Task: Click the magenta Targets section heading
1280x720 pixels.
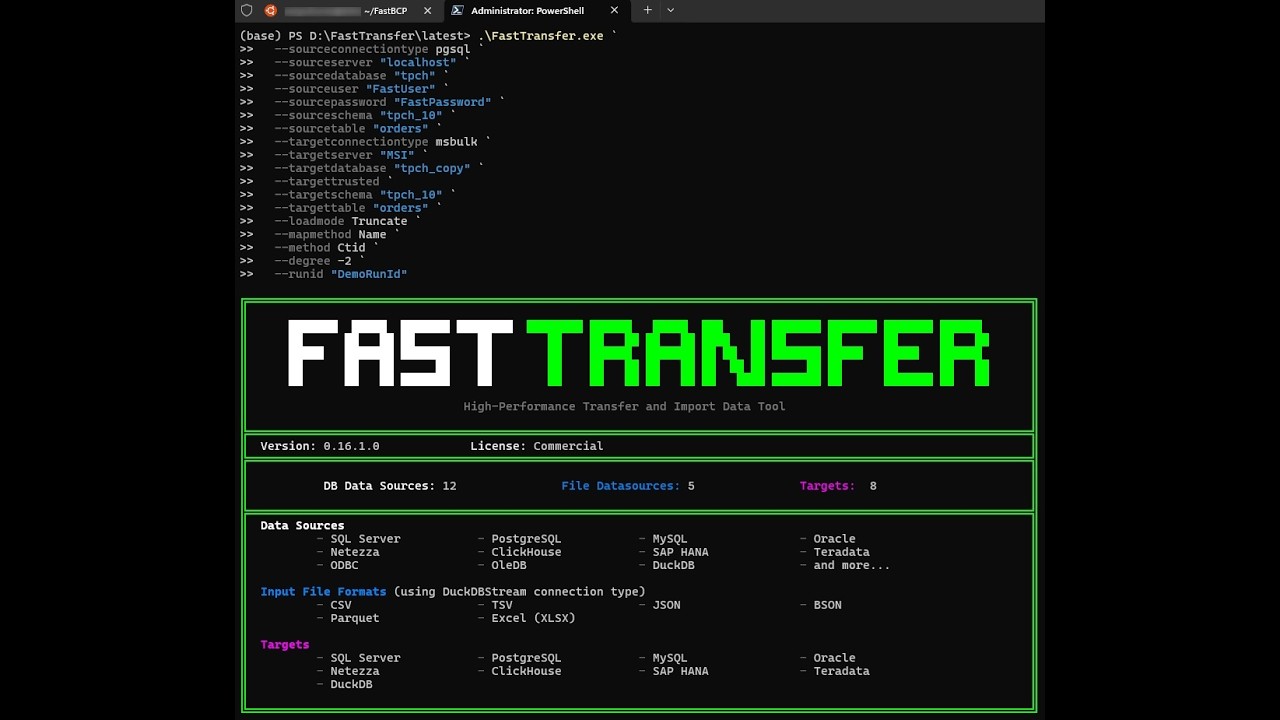Action: (285, 645)
